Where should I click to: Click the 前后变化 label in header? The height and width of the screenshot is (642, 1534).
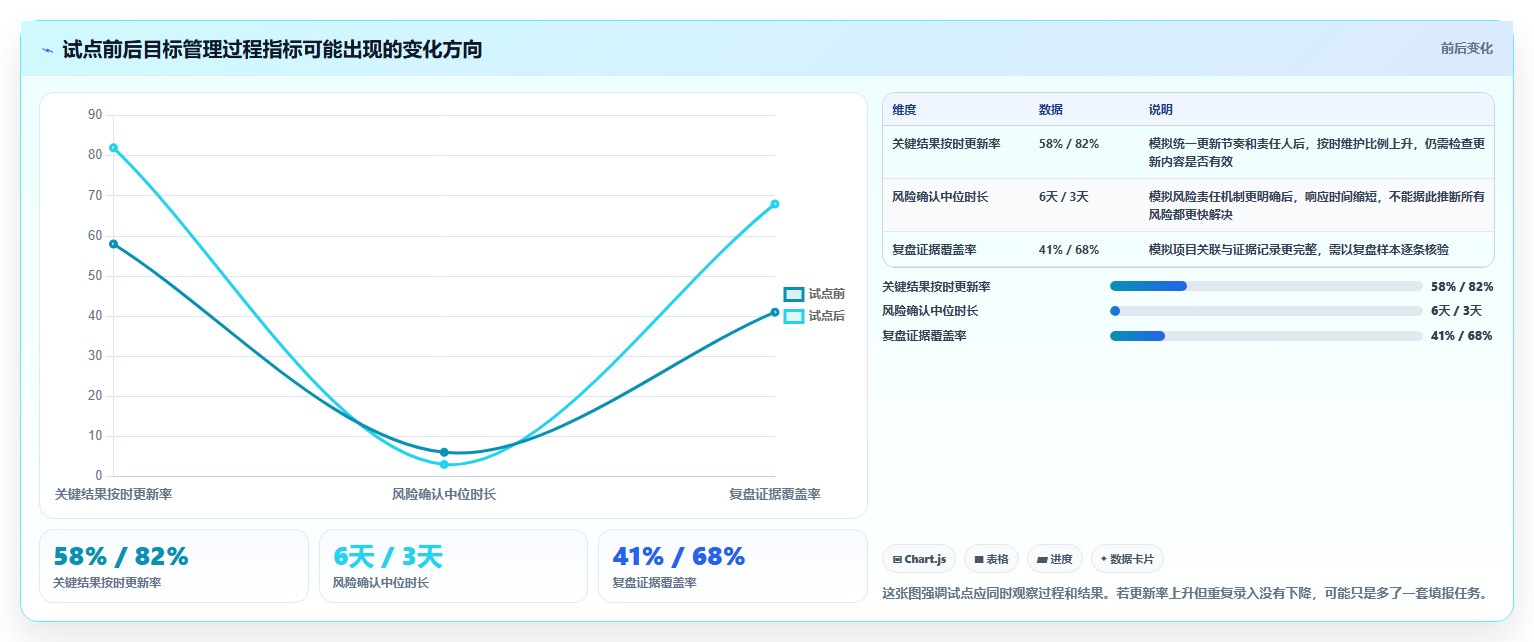point(1467,49)
